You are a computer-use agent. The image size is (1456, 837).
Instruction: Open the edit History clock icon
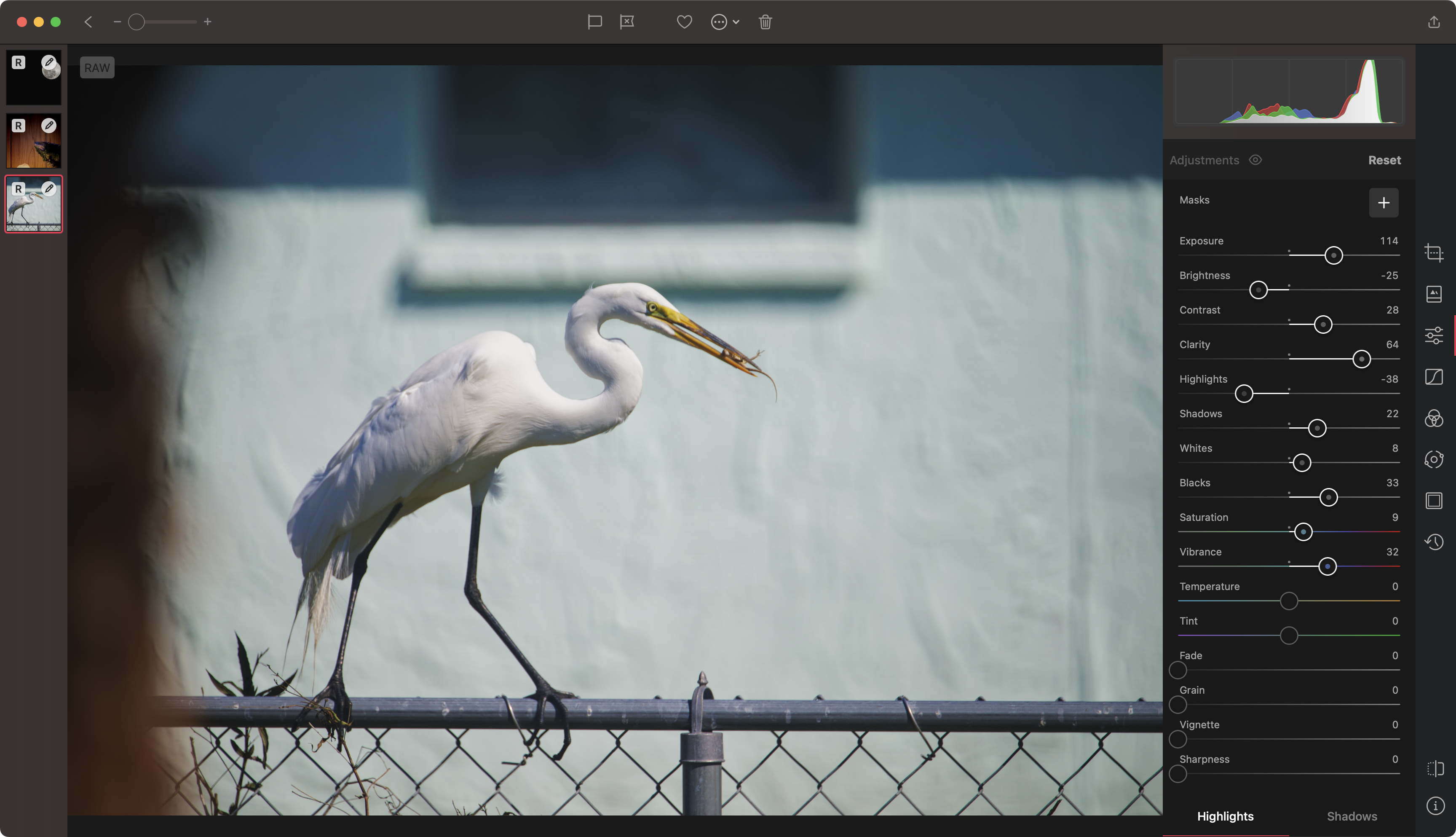click(1434, 542)
